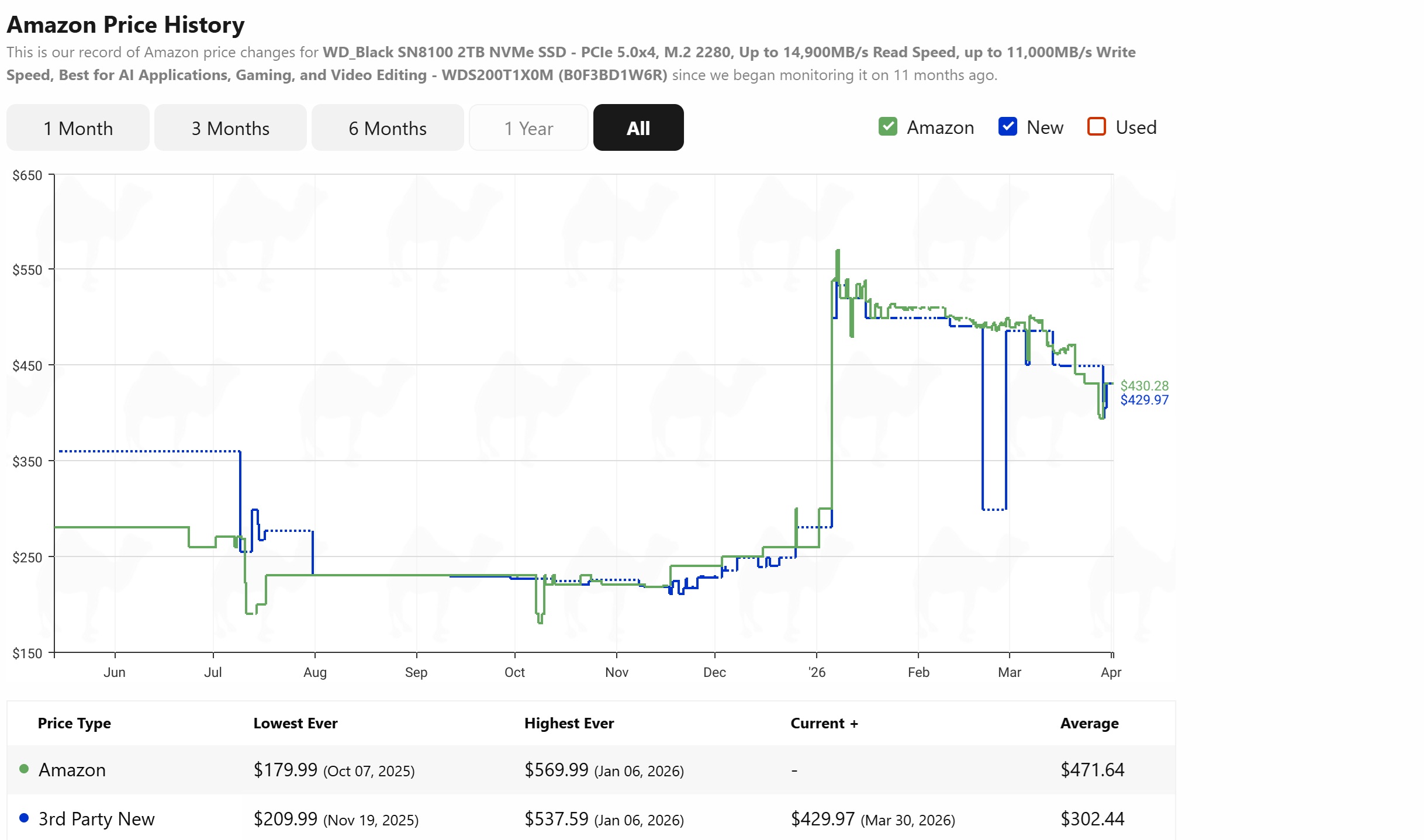Select the 3 Months time range
The image size is (1424, 840).
tap(230, 127)
